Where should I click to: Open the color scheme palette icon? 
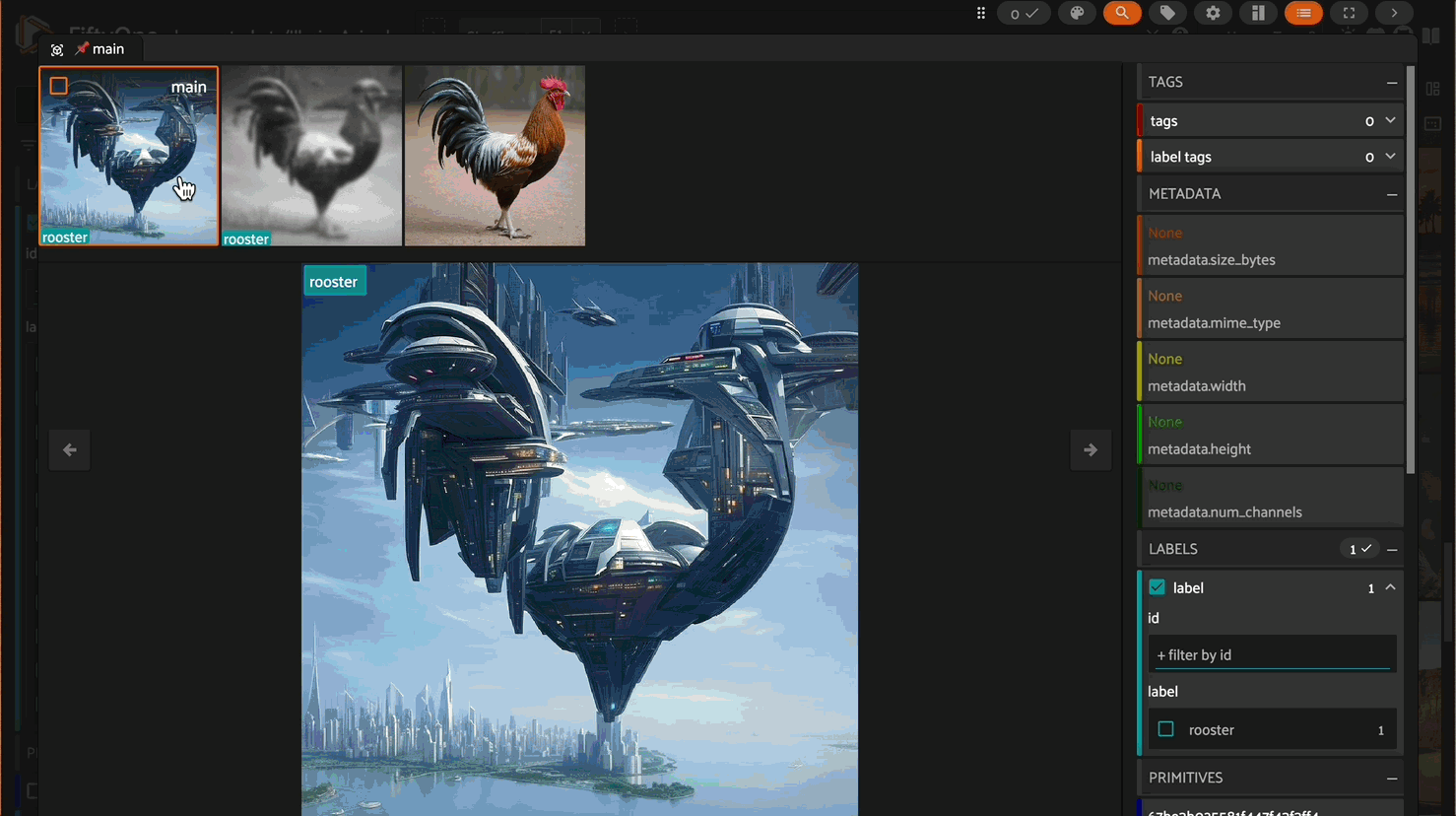coord(1077,13)
